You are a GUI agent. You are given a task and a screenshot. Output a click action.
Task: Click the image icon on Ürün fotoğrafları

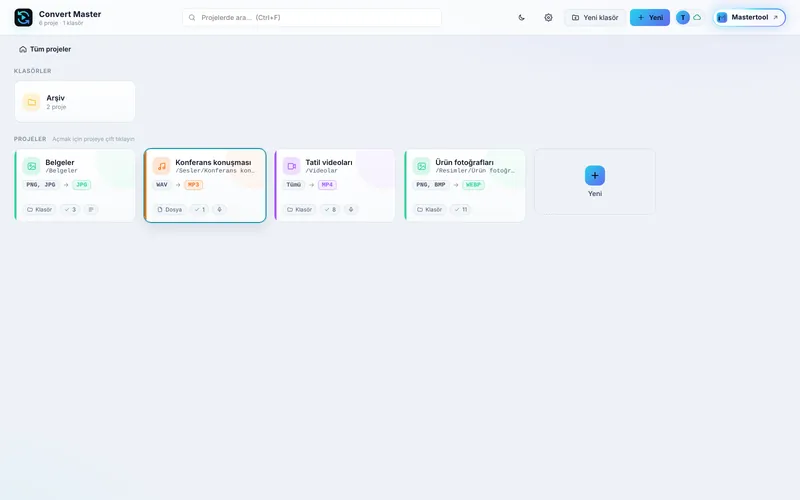tap(421, 166)
